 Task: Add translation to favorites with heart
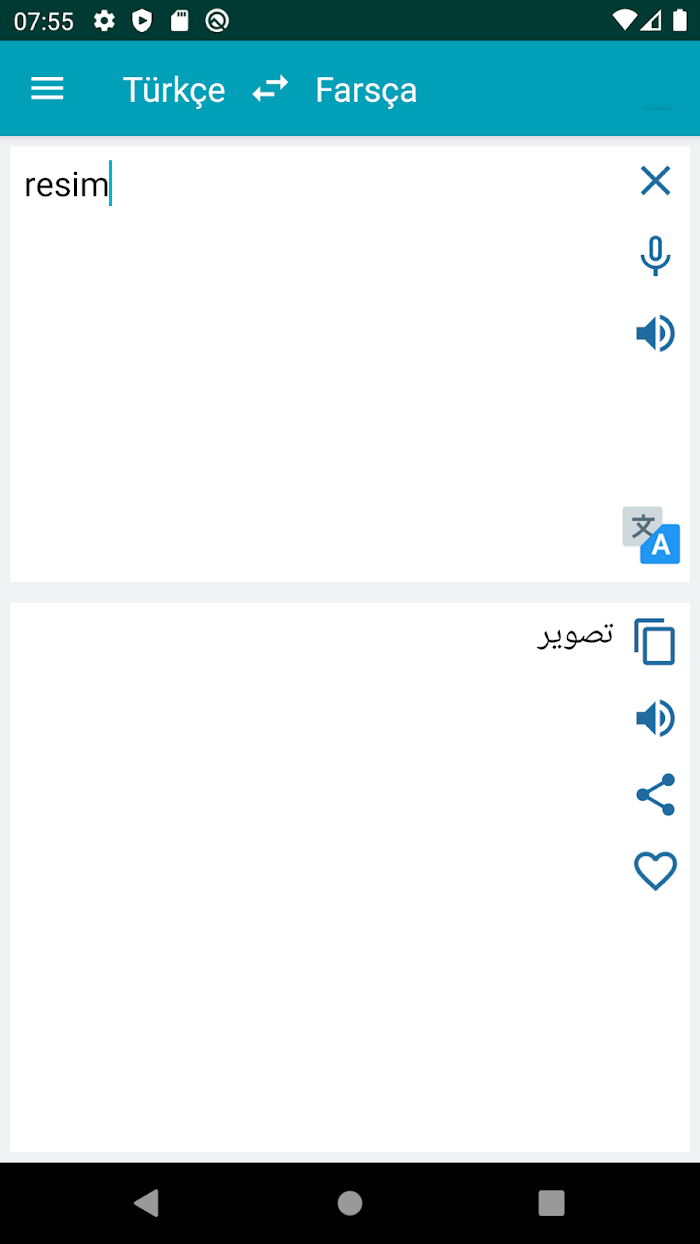(655, 871)
